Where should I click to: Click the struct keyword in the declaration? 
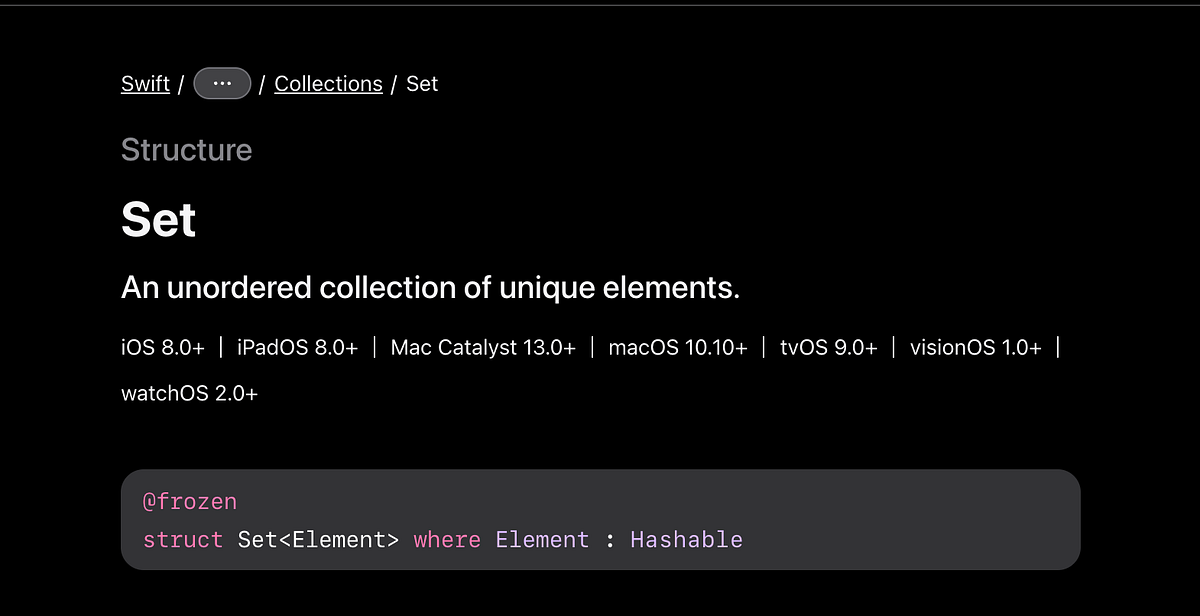[x=183, y=539]
